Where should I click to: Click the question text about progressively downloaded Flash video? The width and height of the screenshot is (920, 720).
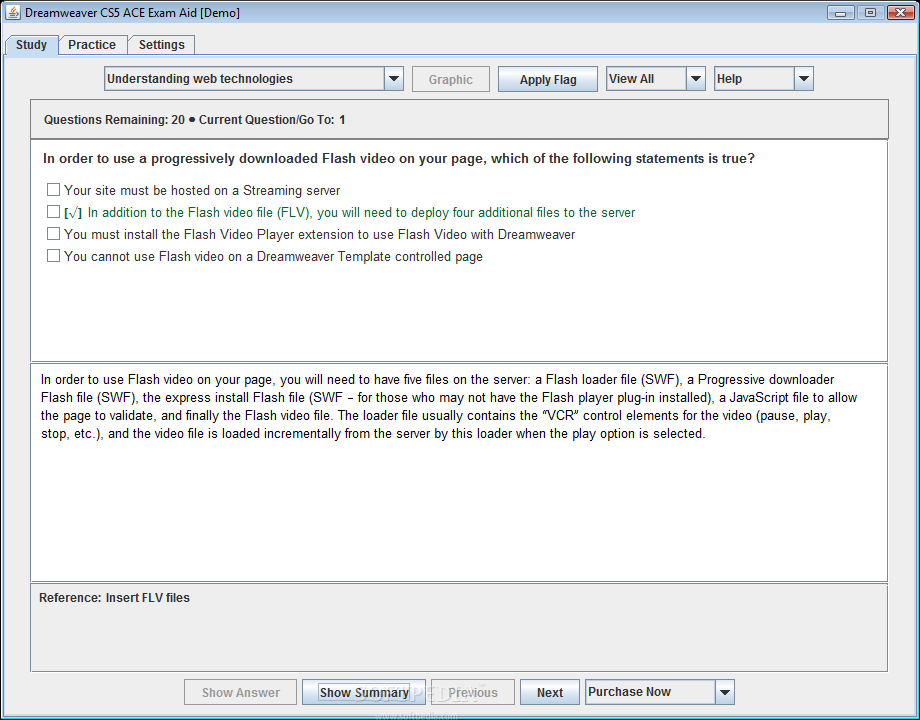[x=398, y=158]
